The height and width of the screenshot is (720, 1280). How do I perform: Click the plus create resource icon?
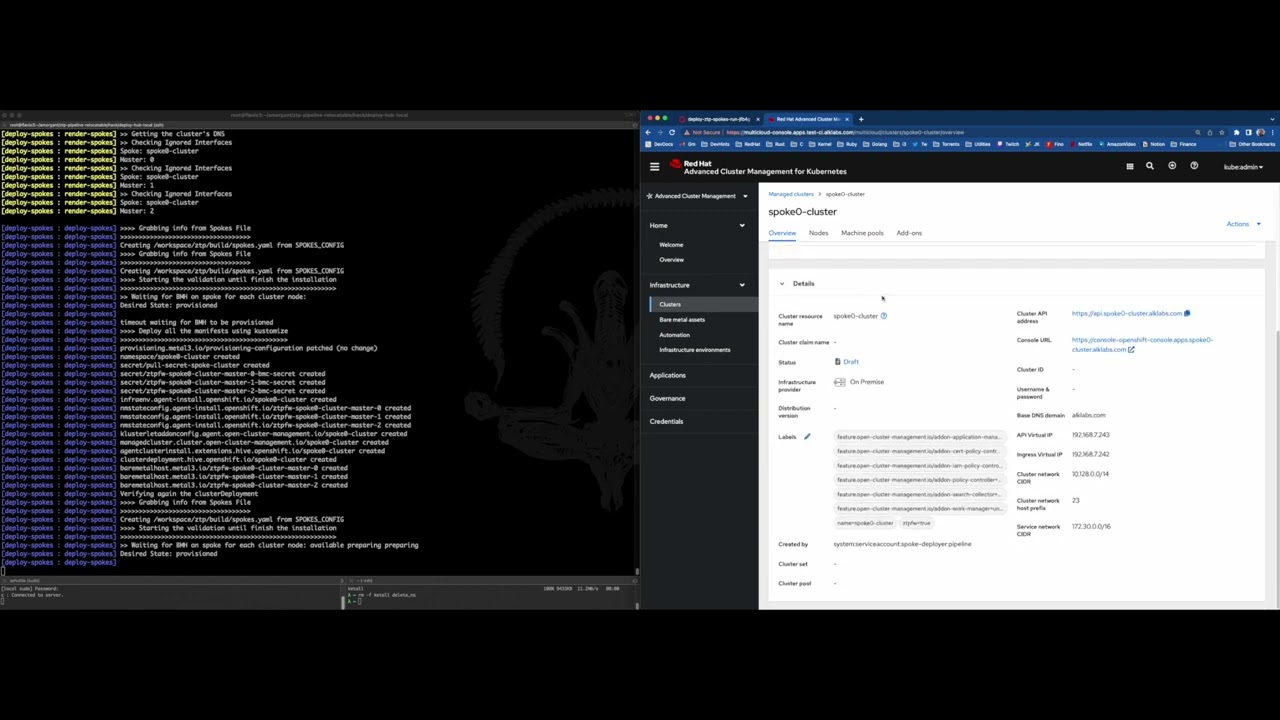tap(1172, 167)
